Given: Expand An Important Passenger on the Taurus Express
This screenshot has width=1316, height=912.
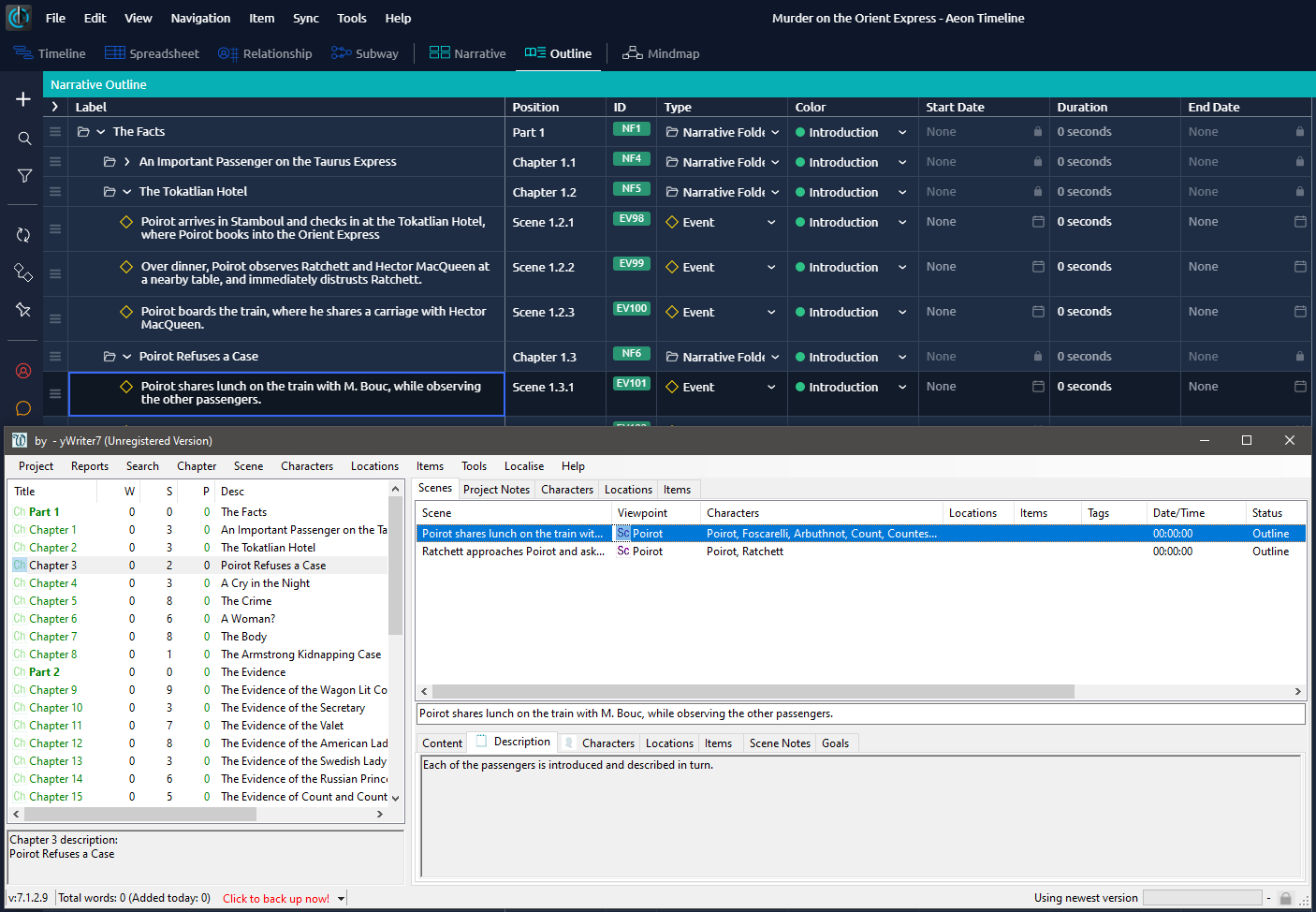Looking at the screenshot, I should point(126,162).
